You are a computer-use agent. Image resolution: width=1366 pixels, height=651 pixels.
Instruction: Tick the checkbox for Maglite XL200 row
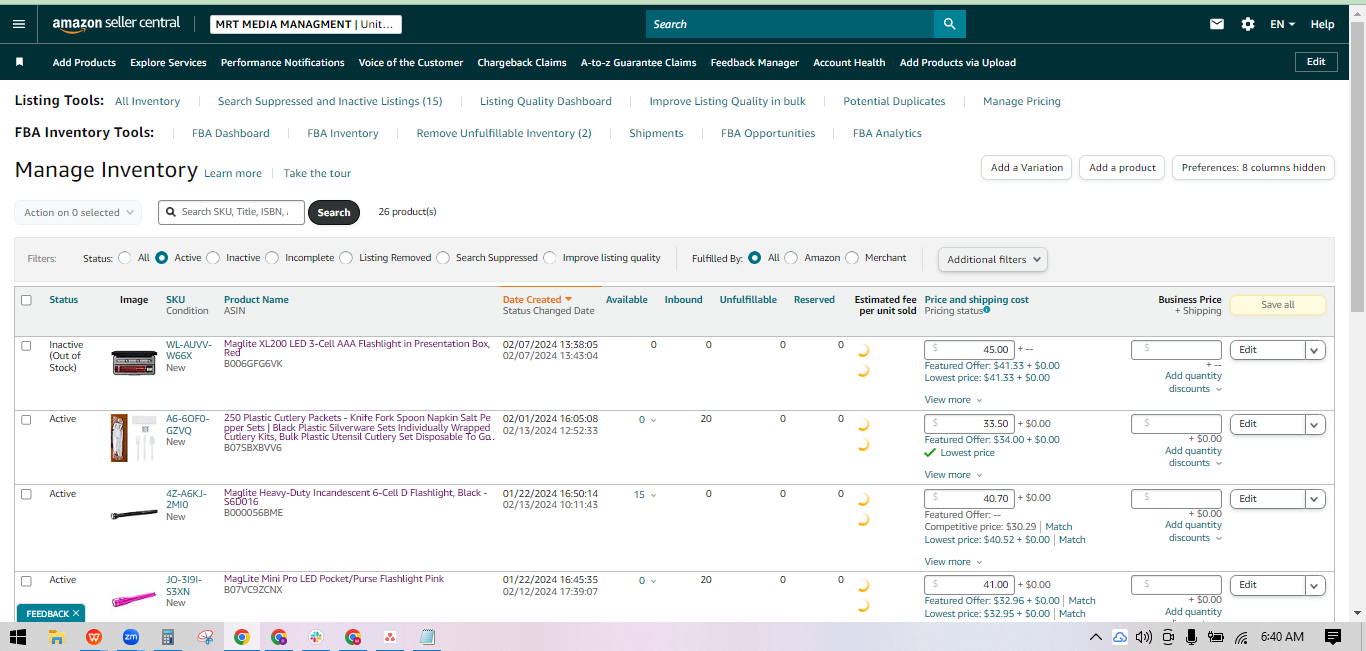coord(26,345)
